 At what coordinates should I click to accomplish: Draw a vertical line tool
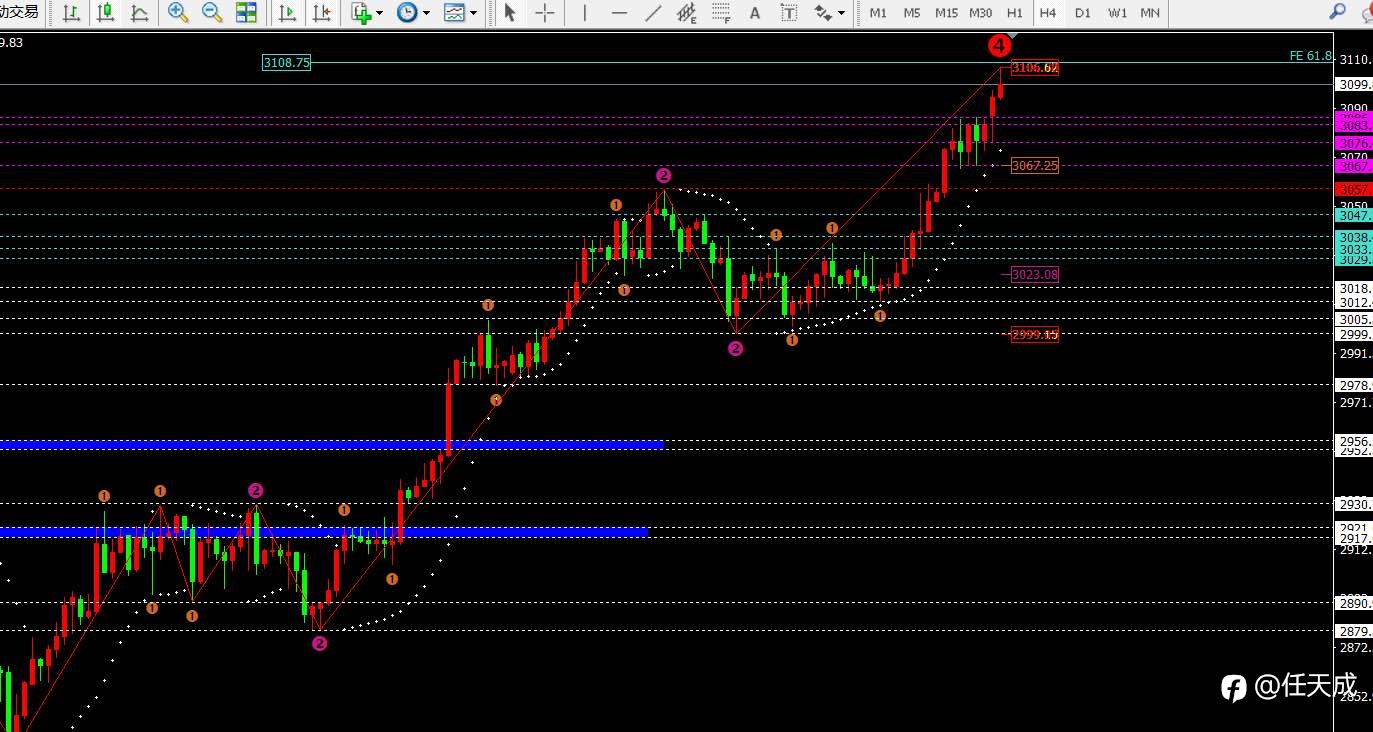(585, 13)
